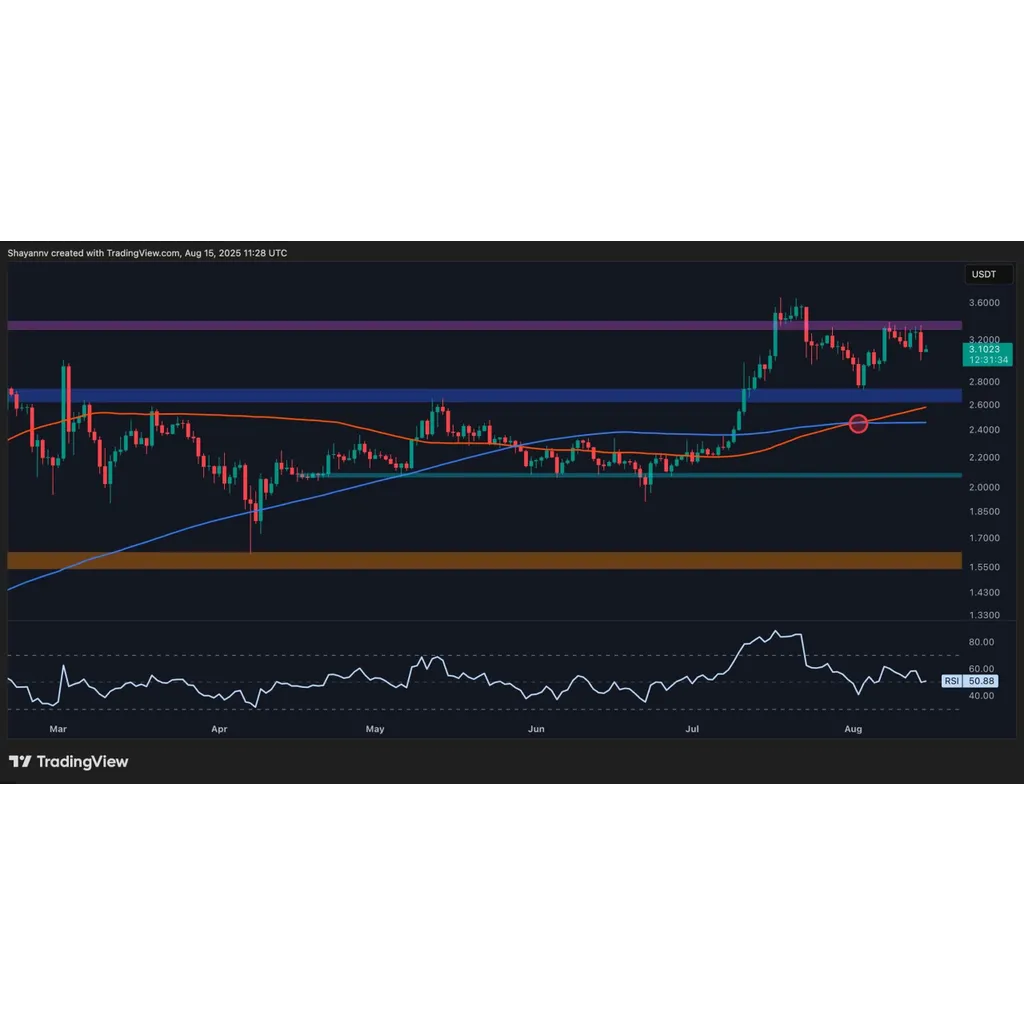Click the 1.3300 price axis label
This screenshot has width=1024, height=1024.
click(x=984, y=615)
